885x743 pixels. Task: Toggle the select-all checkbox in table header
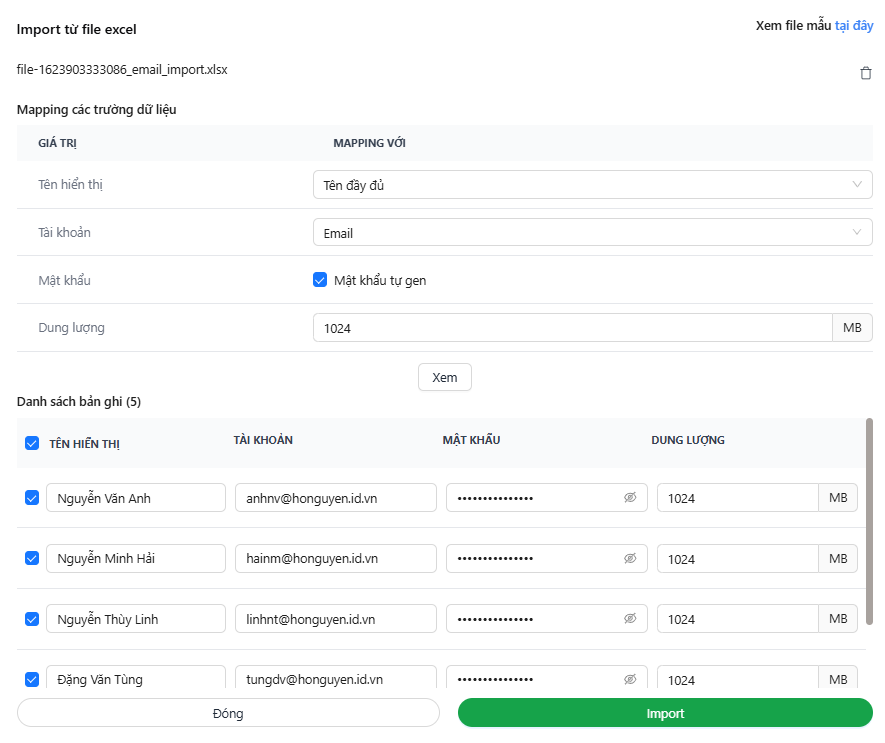[32, 443]
